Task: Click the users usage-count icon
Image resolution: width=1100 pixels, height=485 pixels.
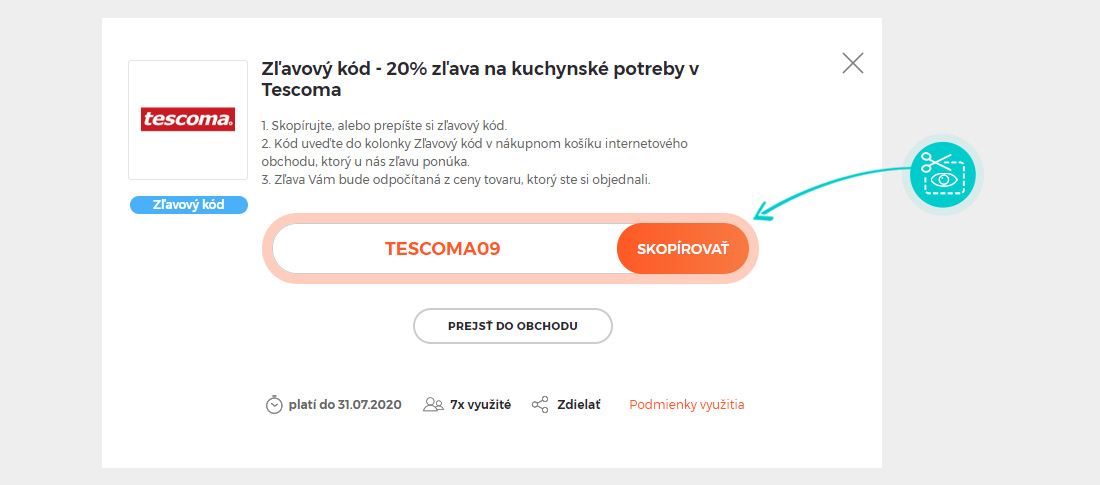Action: point(434,405)
